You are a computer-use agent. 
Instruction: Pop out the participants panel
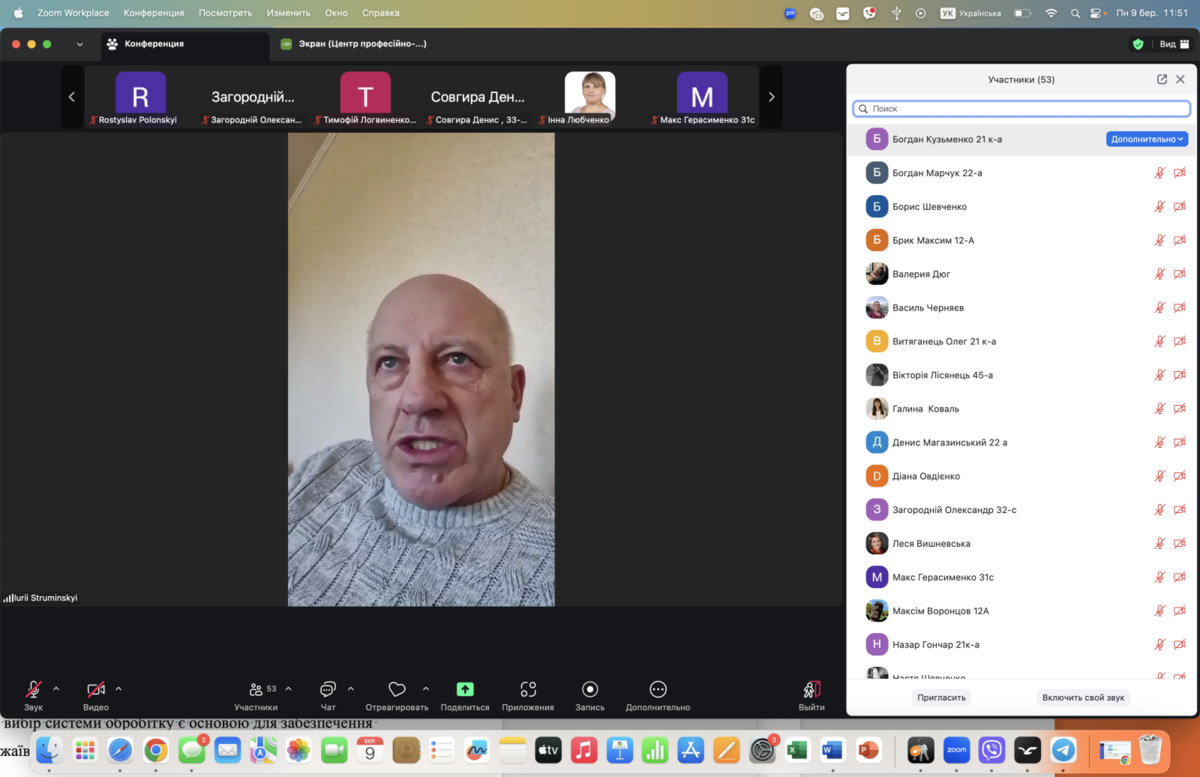pyautogui.click(x=1161, y=80)
